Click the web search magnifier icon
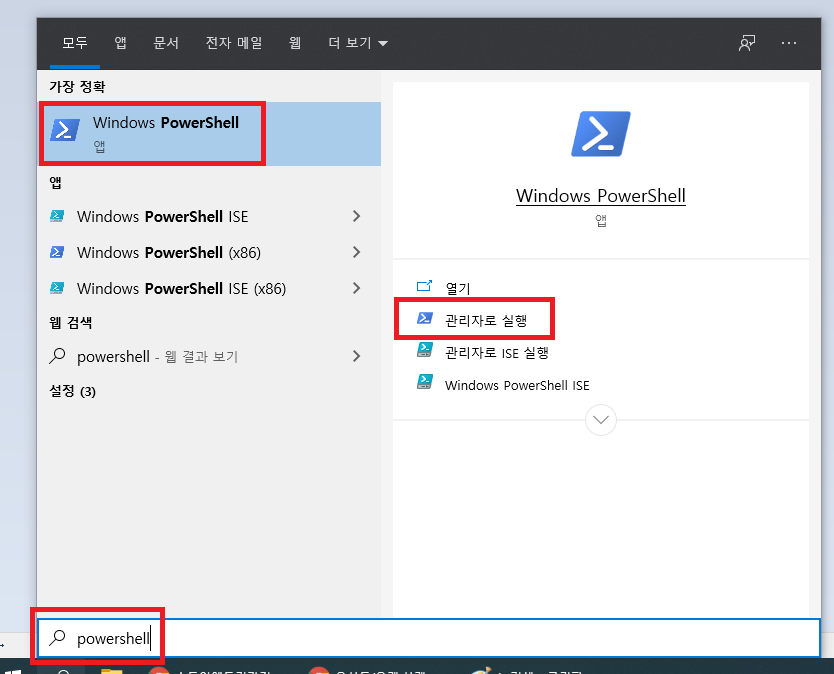This screenshot has height=674, width=834. coord(57,355)
